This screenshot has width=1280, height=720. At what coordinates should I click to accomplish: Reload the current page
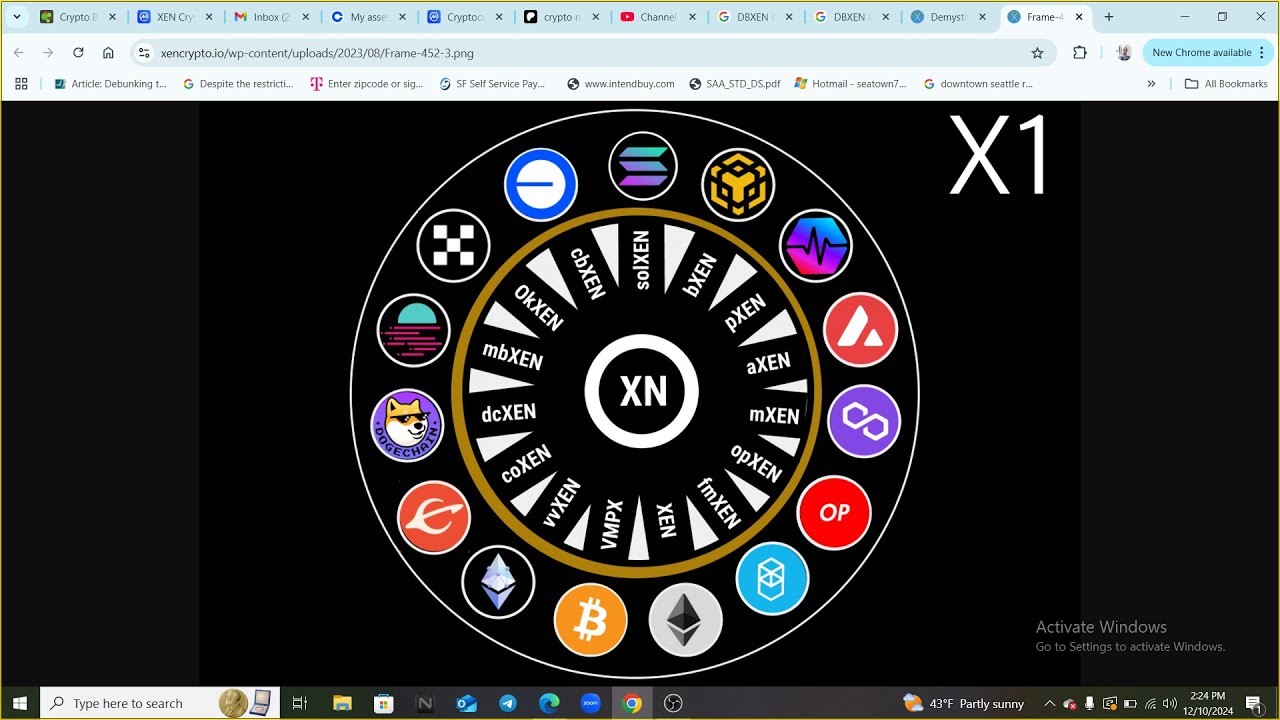(78, 53)
